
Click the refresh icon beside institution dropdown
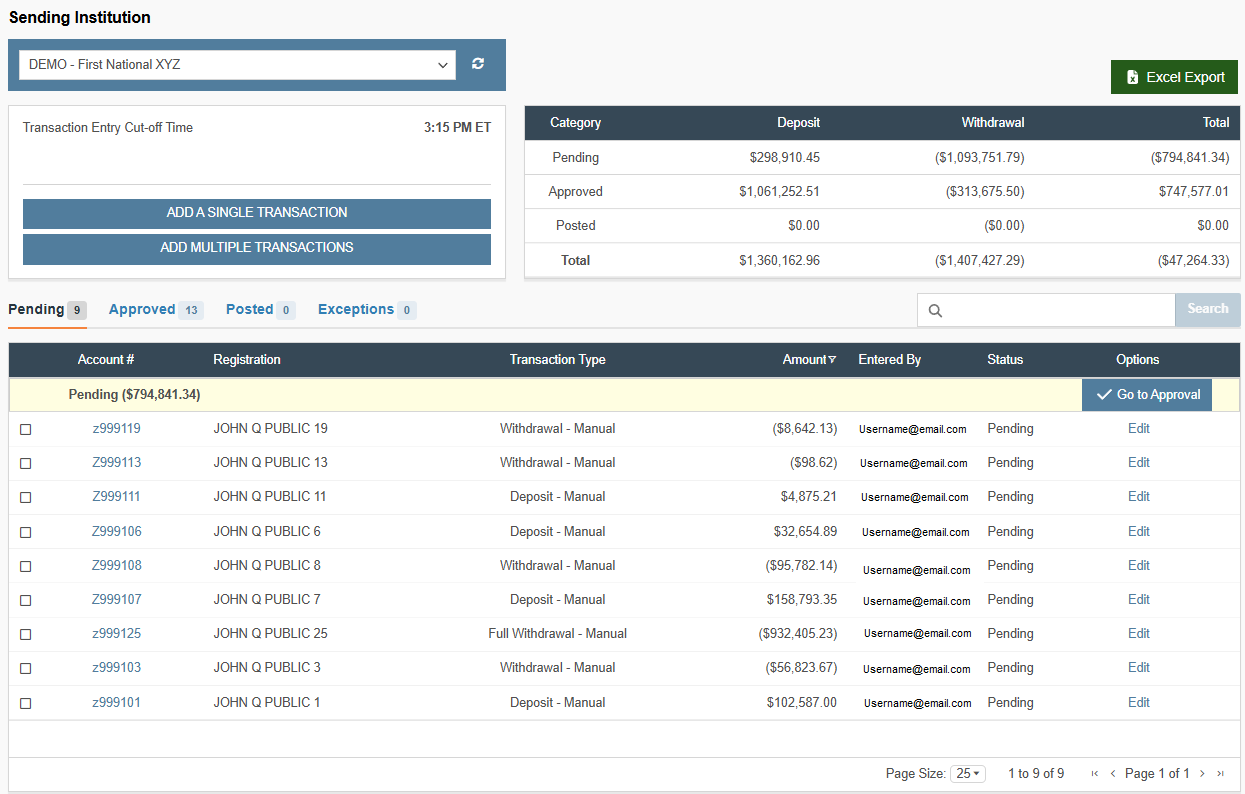click(x=478, y=64)
